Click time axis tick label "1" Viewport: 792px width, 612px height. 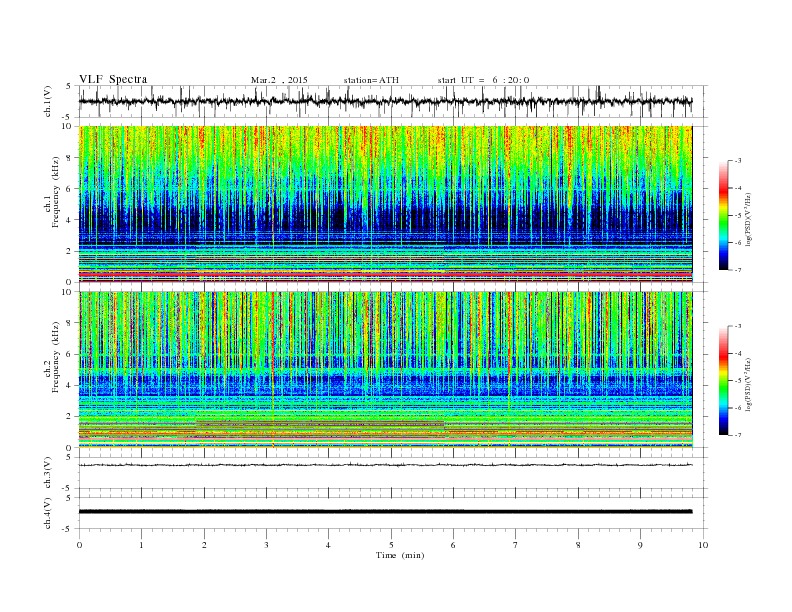[x=141, y=545]
